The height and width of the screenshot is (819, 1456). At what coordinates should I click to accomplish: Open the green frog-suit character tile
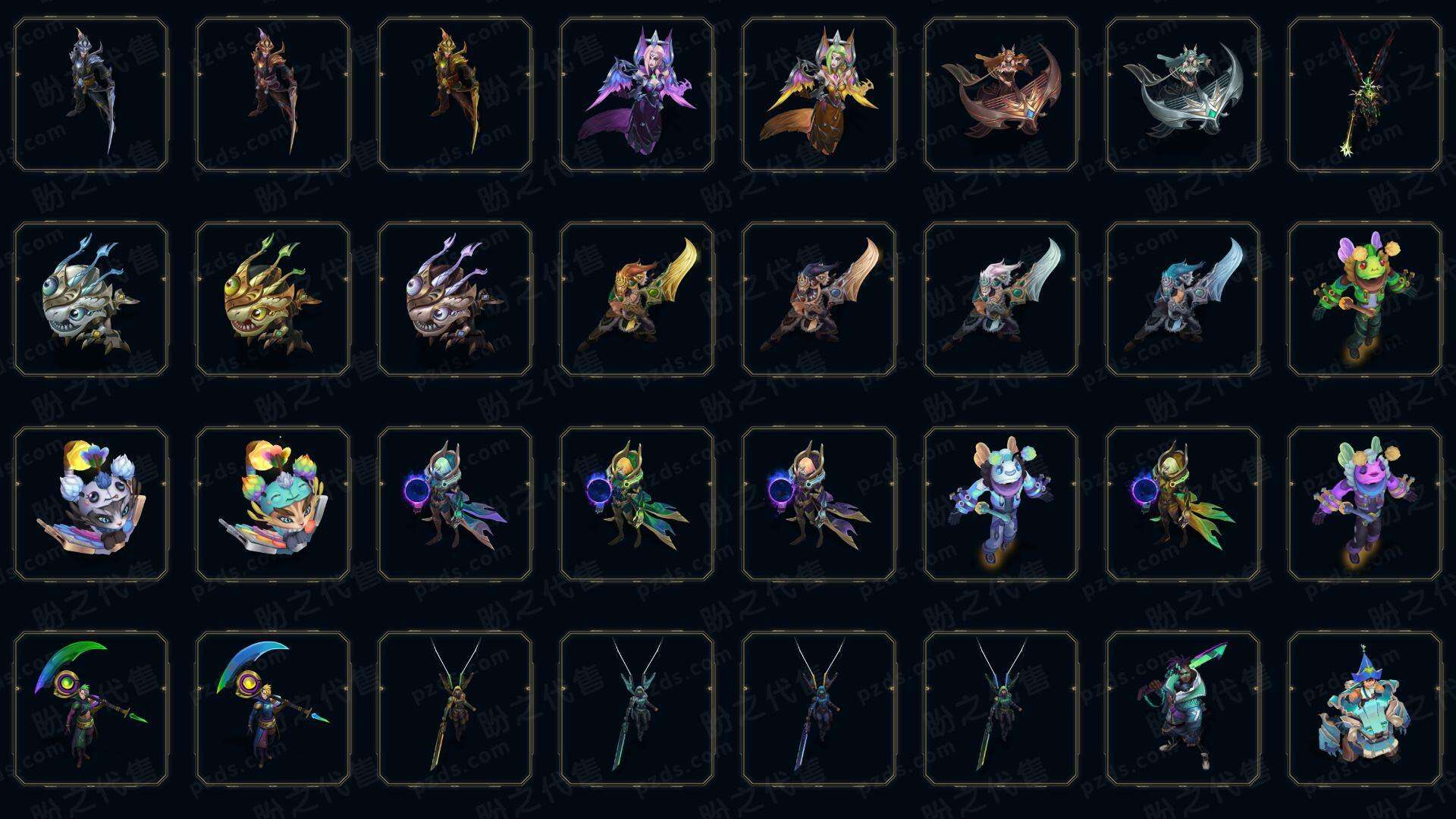click(x=1365, y=300)
